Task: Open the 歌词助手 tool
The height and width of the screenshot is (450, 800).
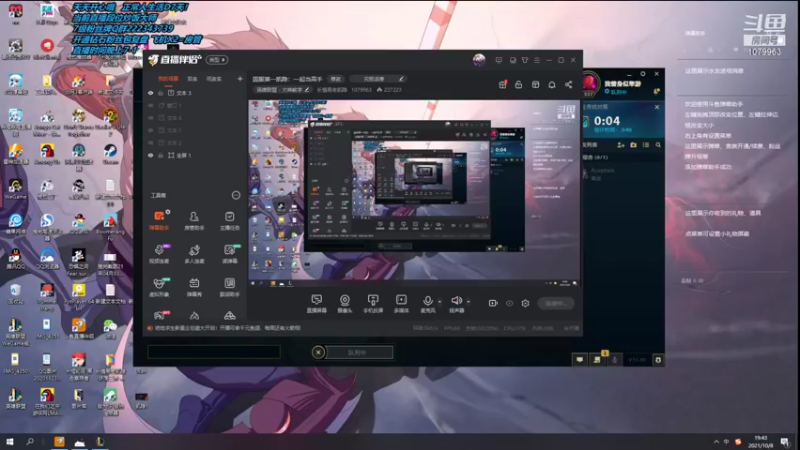Action: (x=230, y=287)
